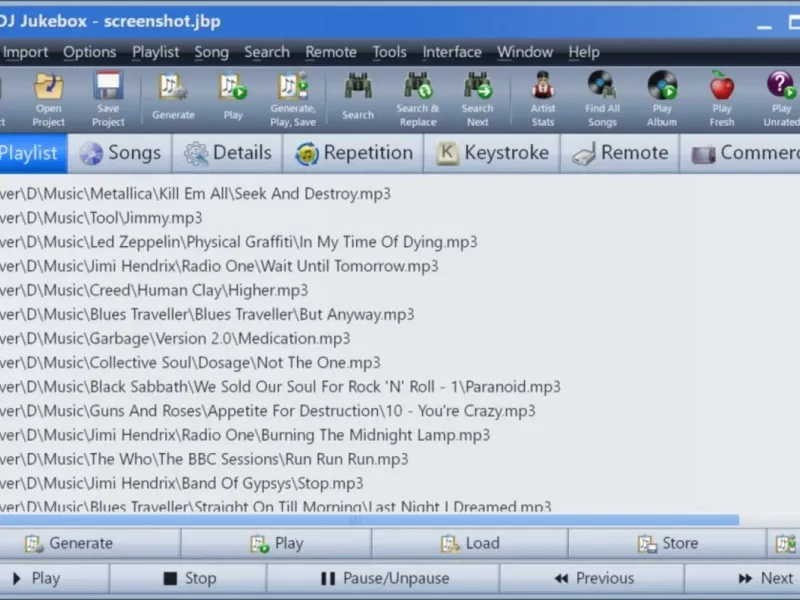Screen dimensions: 800x600
Task: Switch to the Commercial tab
Action: (740, 153)
